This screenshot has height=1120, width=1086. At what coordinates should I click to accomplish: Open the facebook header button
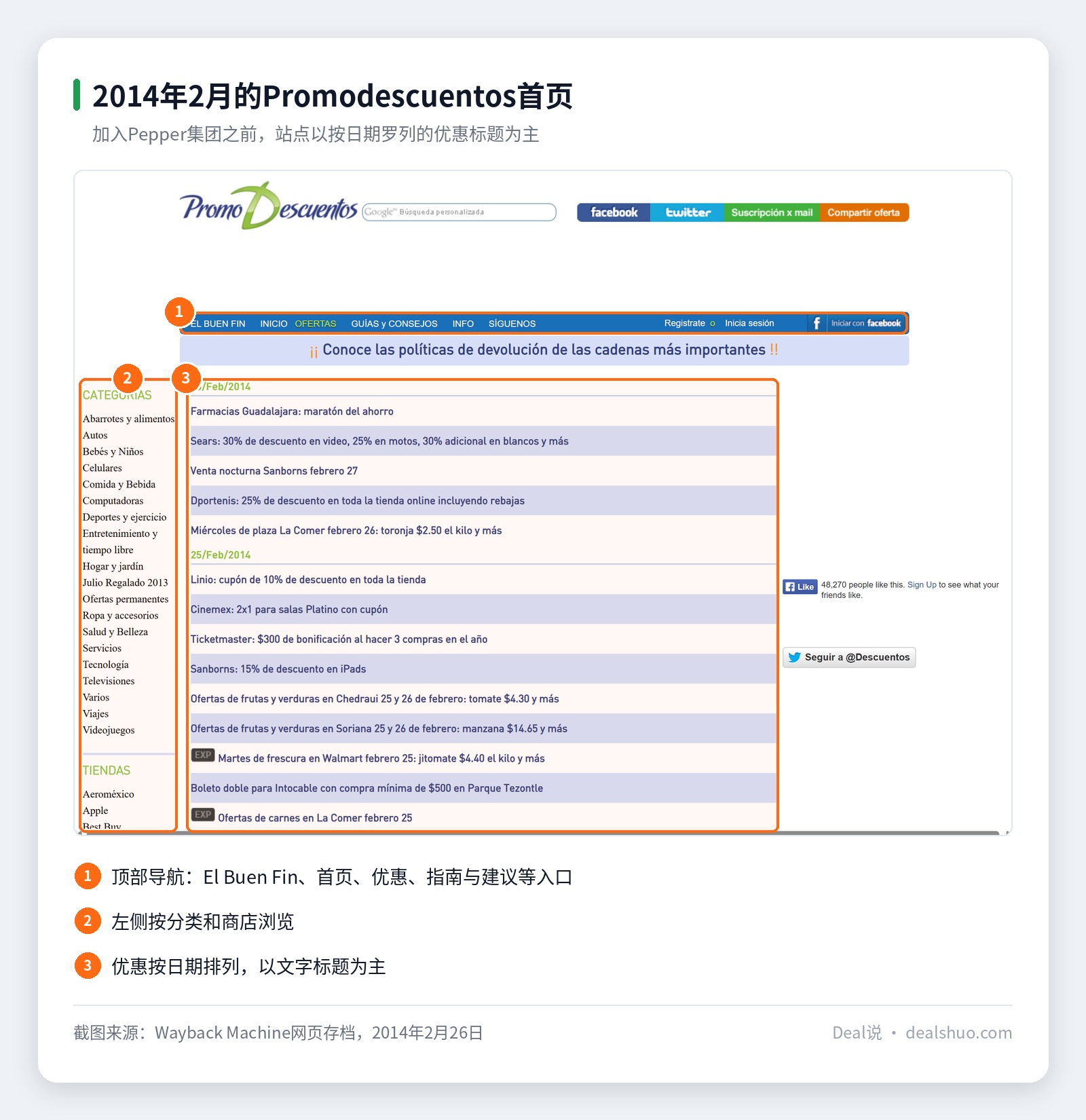(x=614, y=212)
